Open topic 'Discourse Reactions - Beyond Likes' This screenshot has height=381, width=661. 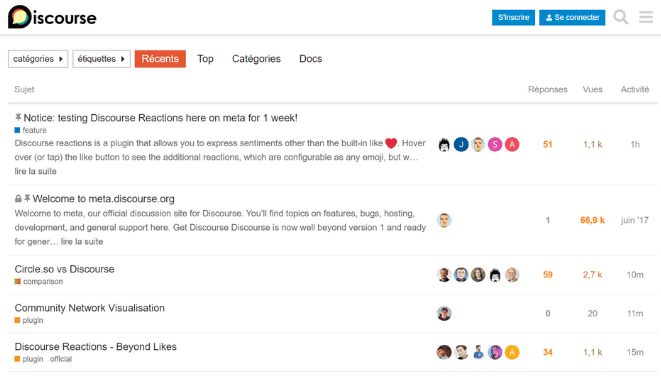pyautogui.click(x=96, y=346)
